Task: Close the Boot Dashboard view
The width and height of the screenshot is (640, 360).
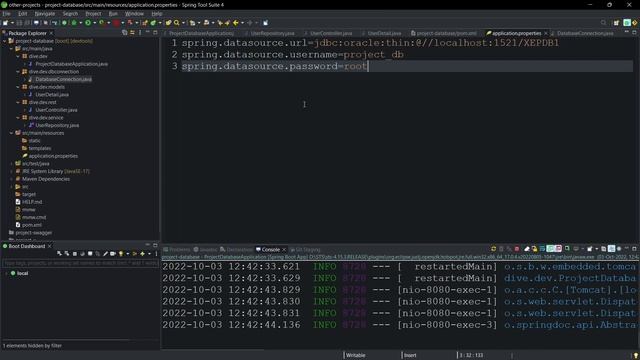Action: click(49, 246)
